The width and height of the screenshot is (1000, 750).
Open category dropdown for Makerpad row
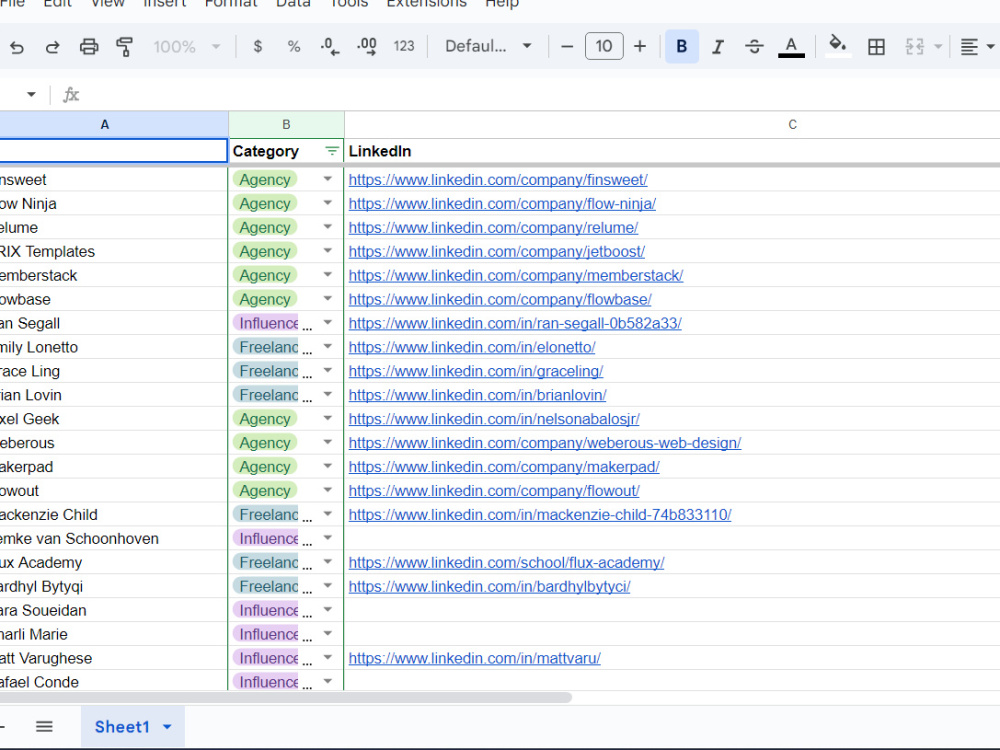pyautogui.click(x=328, y=466)
